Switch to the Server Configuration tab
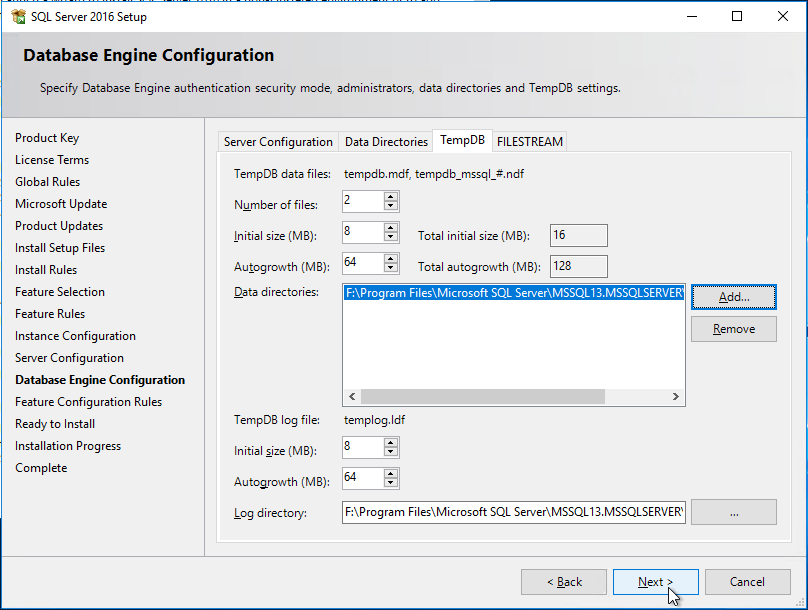Image resolution: width=808 pixels, height=610 pixels. (278, 142)
